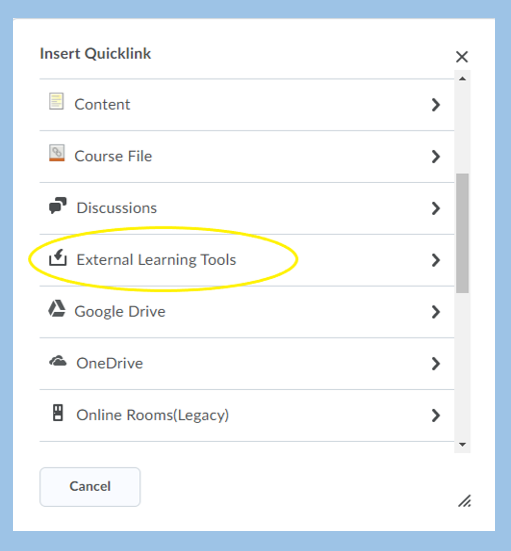Cancel the Insert Quicklink dialog
This screenshot has height=551, width=511.
[90, 487]
